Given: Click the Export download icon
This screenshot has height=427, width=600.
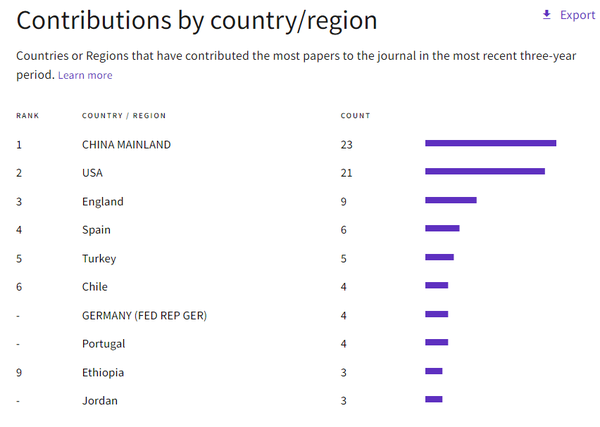Looking at the screenshot, I should pyautogui.click(x=546, y=15).
